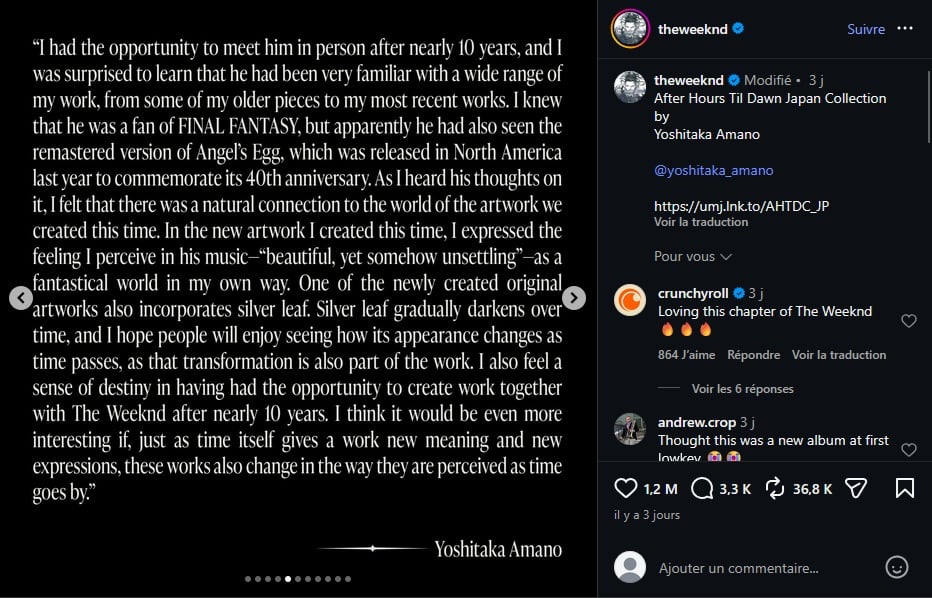The width and height of the screenshot is (932, 598).
Task: Go to next carousel slide arrow
Action: click(x=574, y=298)
